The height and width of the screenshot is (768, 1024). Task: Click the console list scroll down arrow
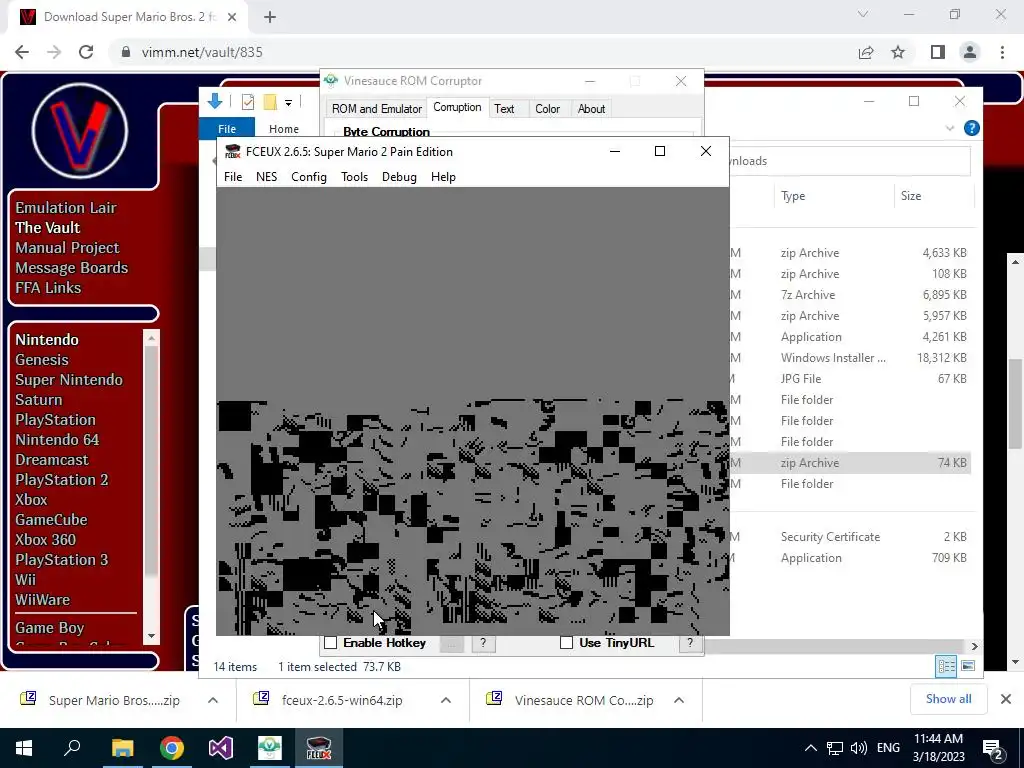pyautogui.click(x=152, y=636)
